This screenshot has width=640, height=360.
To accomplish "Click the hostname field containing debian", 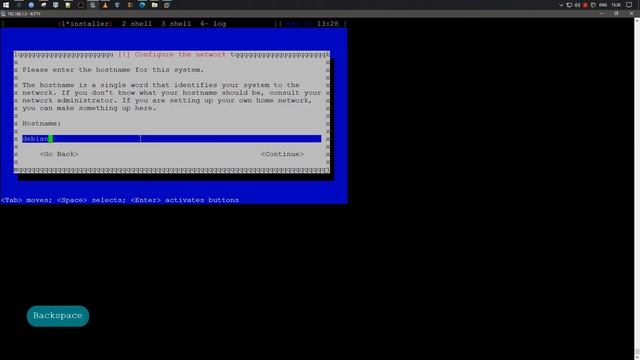I will pyautogui.click(x=171, y=139).
